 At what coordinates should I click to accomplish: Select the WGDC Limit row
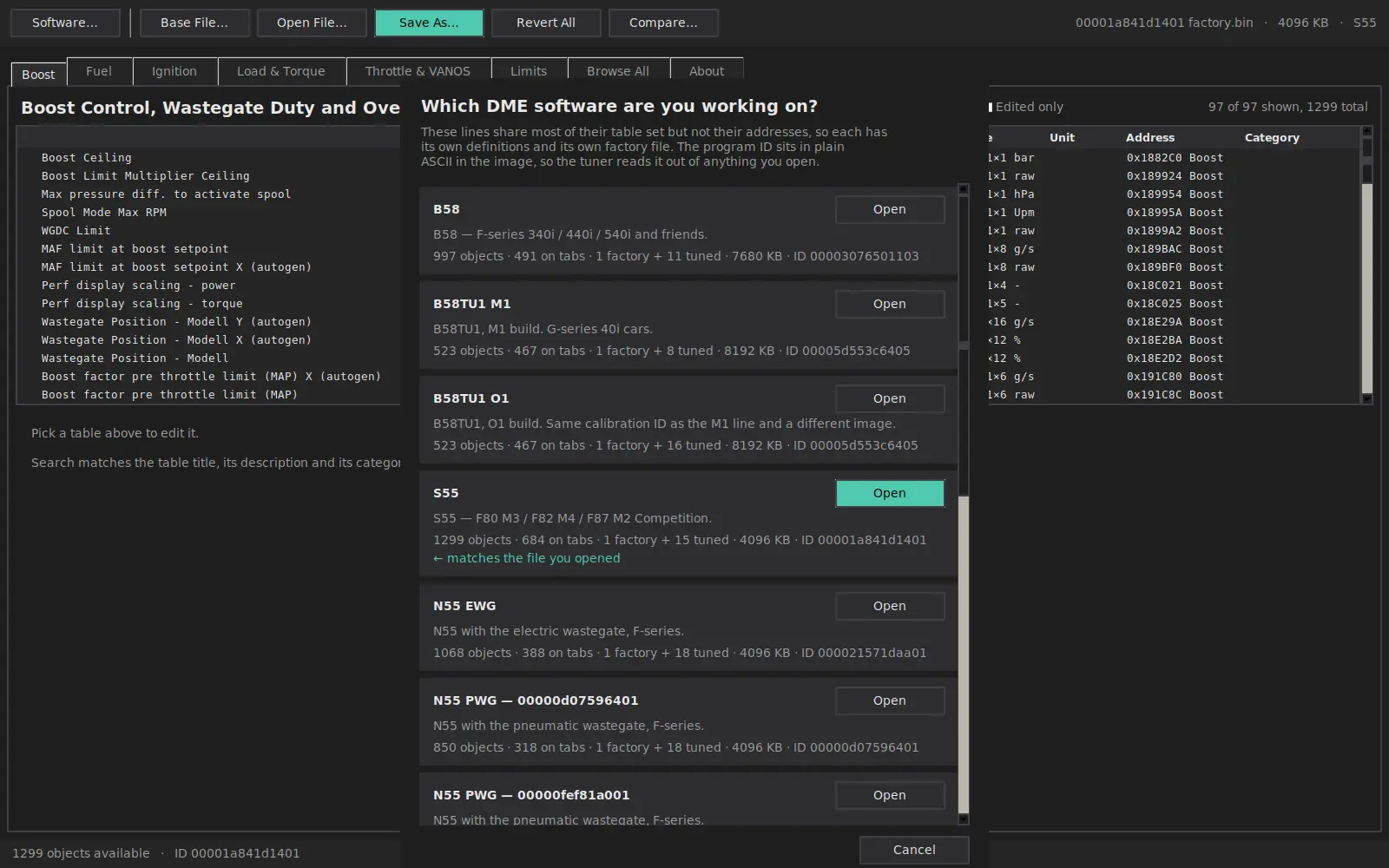coord(209,231)
